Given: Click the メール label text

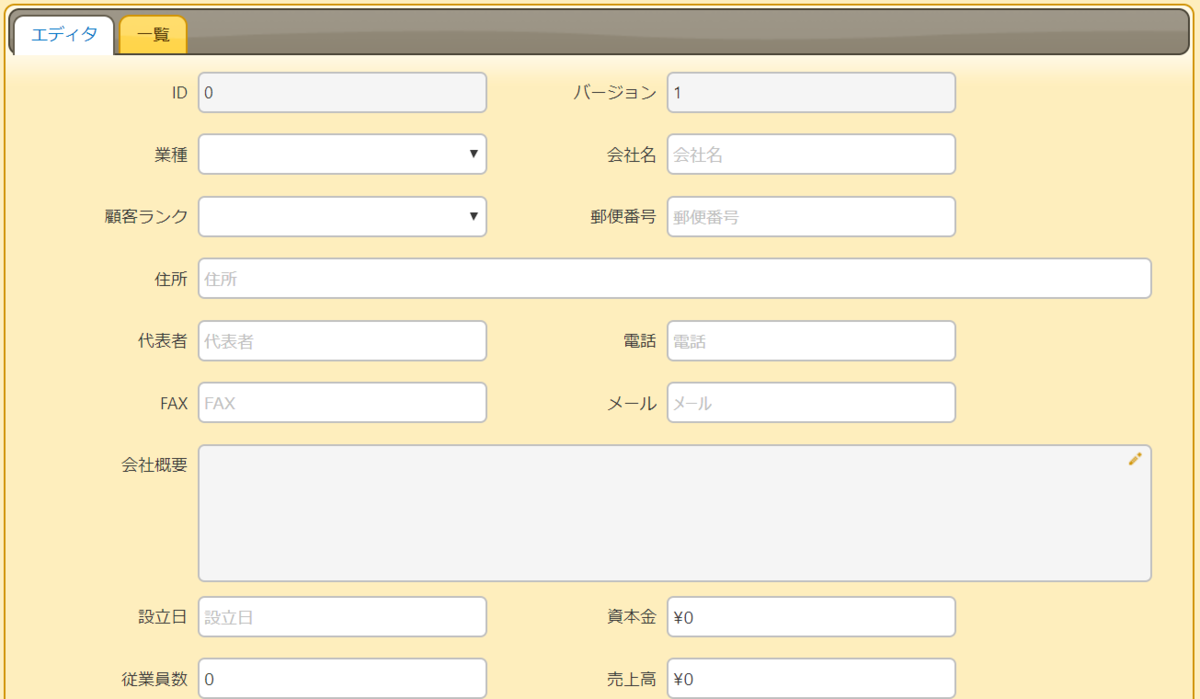Looking at the screenshot, I should click(631, 403).
